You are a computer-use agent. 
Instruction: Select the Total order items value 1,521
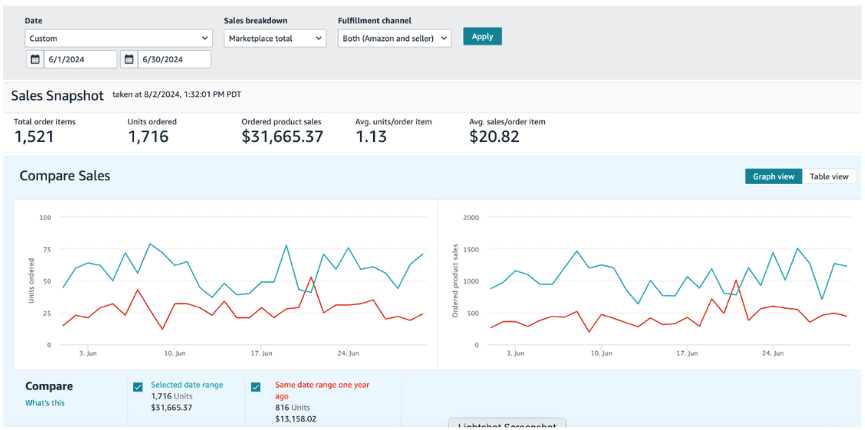point(34,137)
